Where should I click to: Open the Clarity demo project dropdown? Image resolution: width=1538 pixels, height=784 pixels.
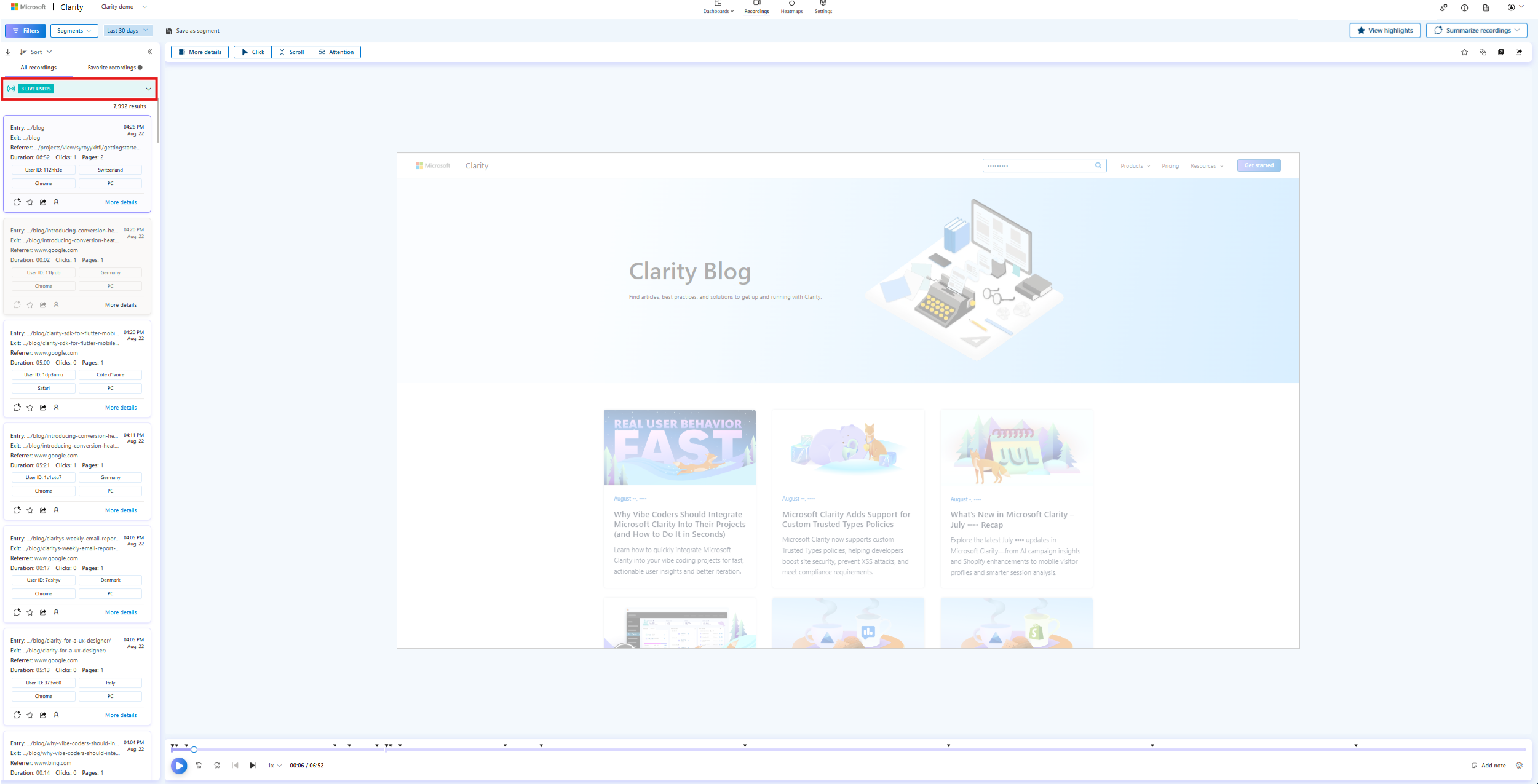(124, 7)
